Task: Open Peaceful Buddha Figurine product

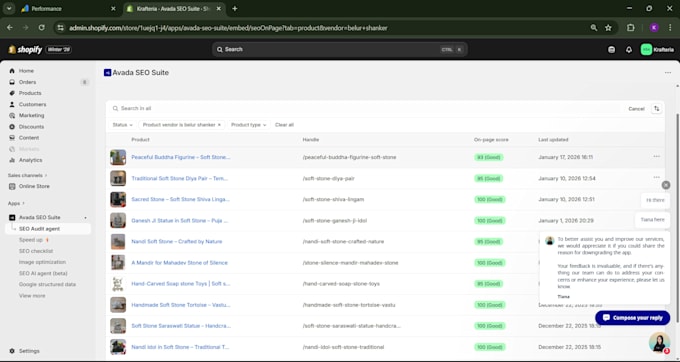Action: [x=180, y=157]
